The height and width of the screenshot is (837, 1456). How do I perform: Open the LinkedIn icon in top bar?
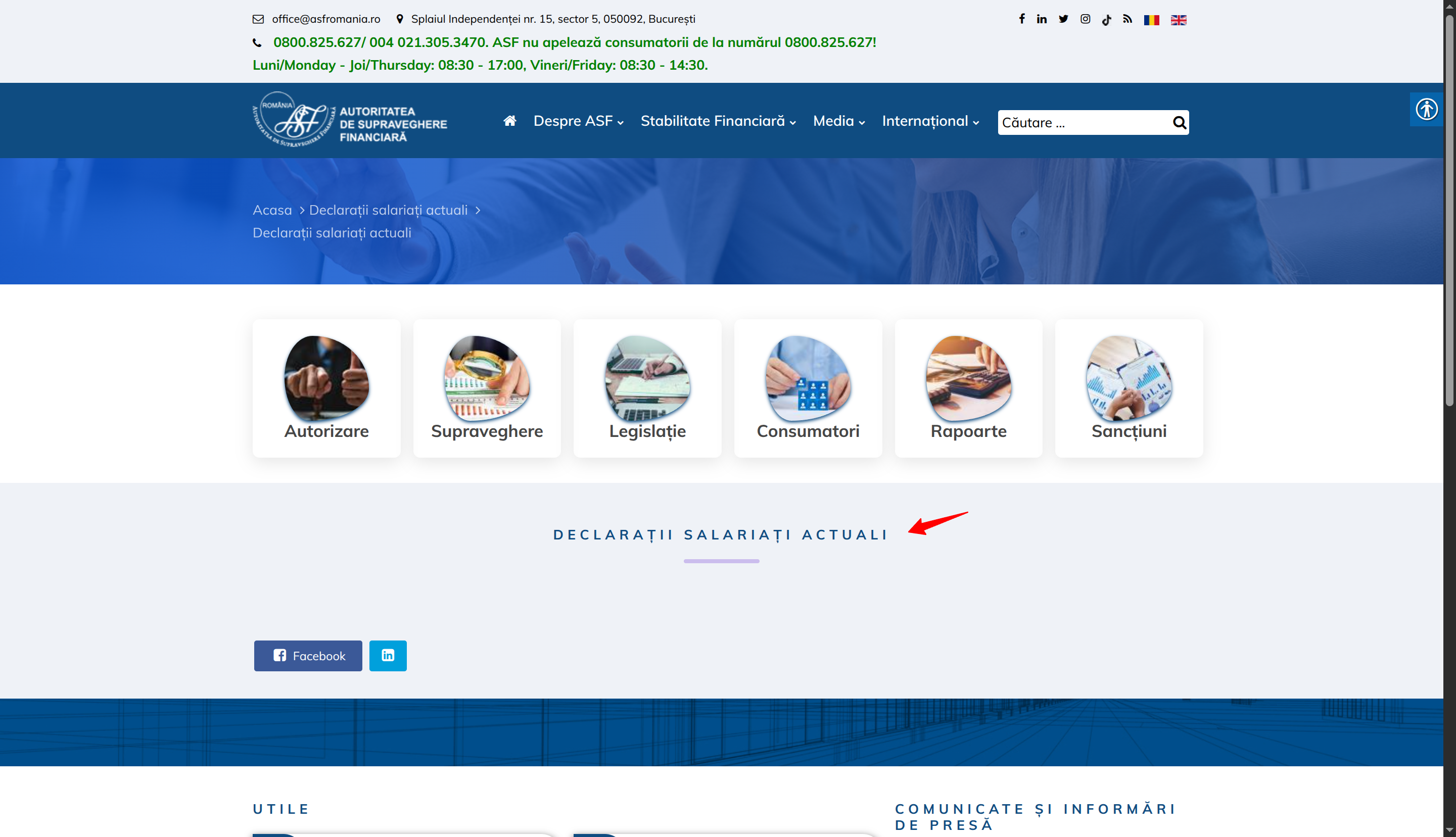click(1042, 19)
